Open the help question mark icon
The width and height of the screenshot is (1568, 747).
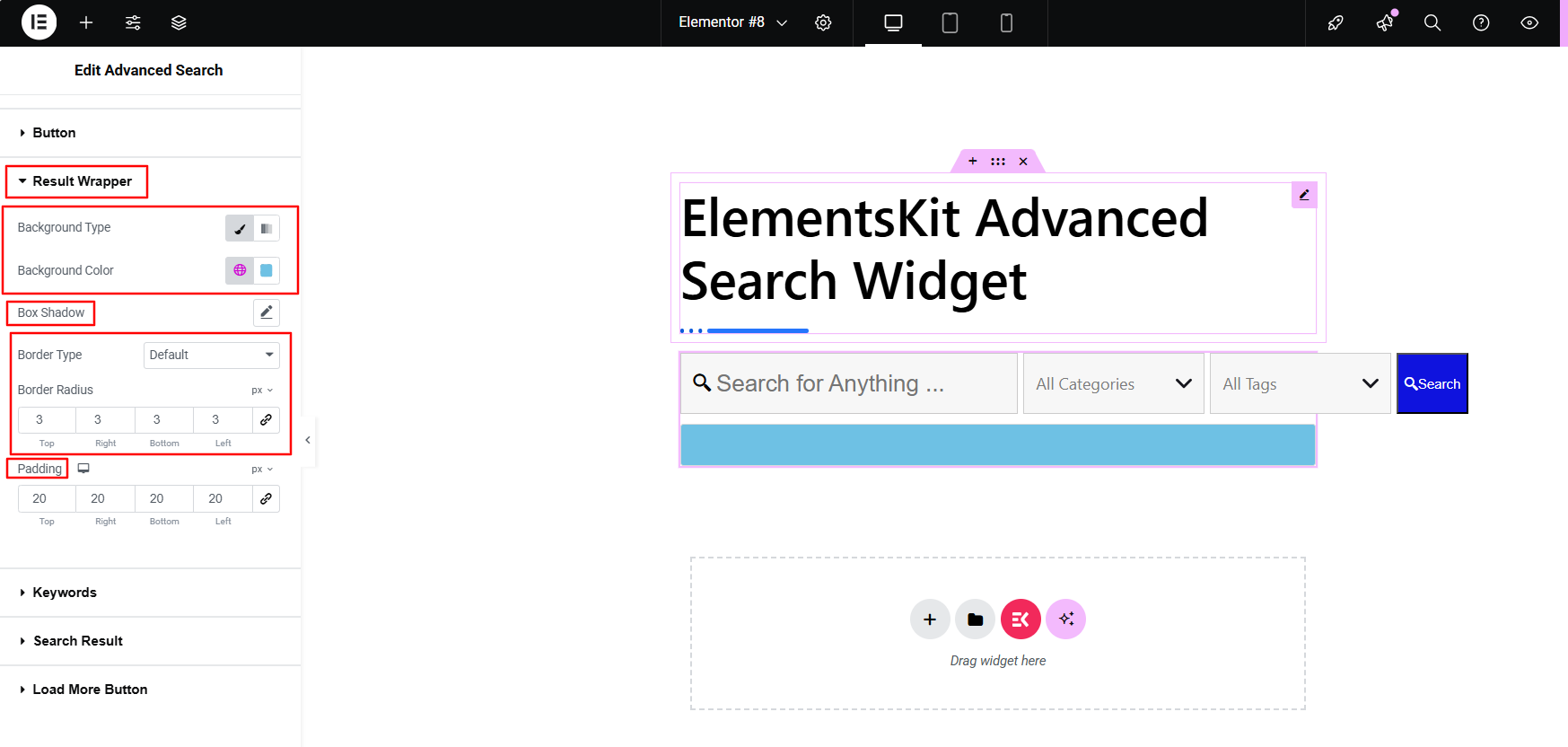click(1481, 22)
